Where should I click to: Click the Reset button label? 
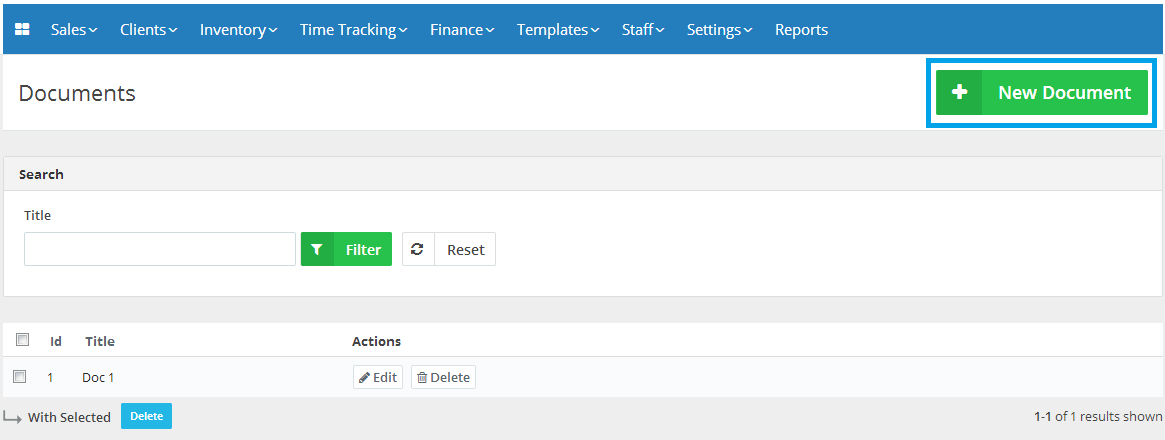tap(465, 250)
